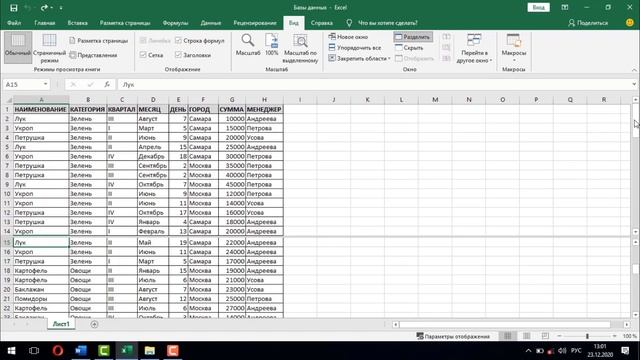Expand the formula bar arrow
The height and width of the screenshot is (360, 640).
(x=634, y=84)
